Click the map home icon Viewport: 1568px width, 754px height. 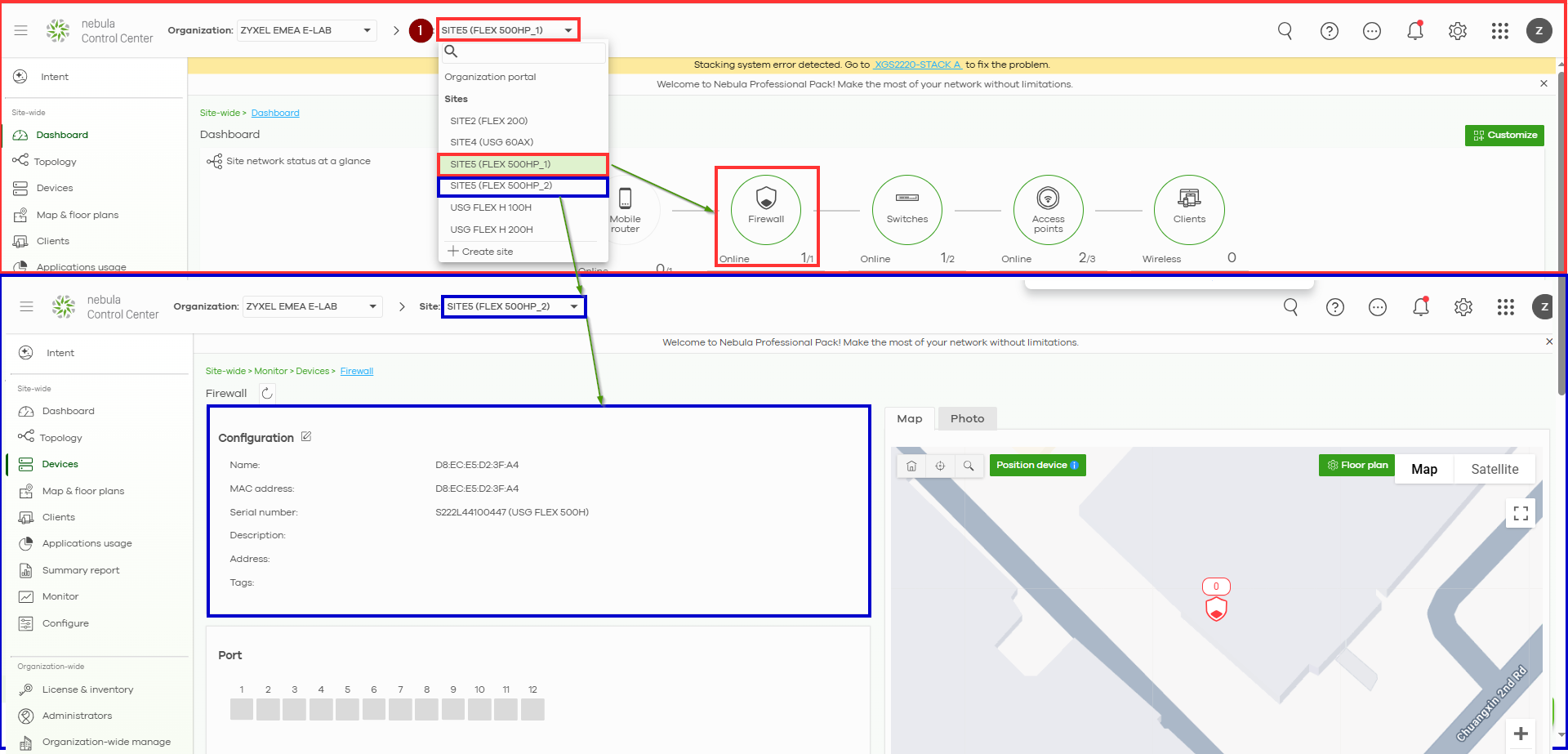tap(911, 466)
